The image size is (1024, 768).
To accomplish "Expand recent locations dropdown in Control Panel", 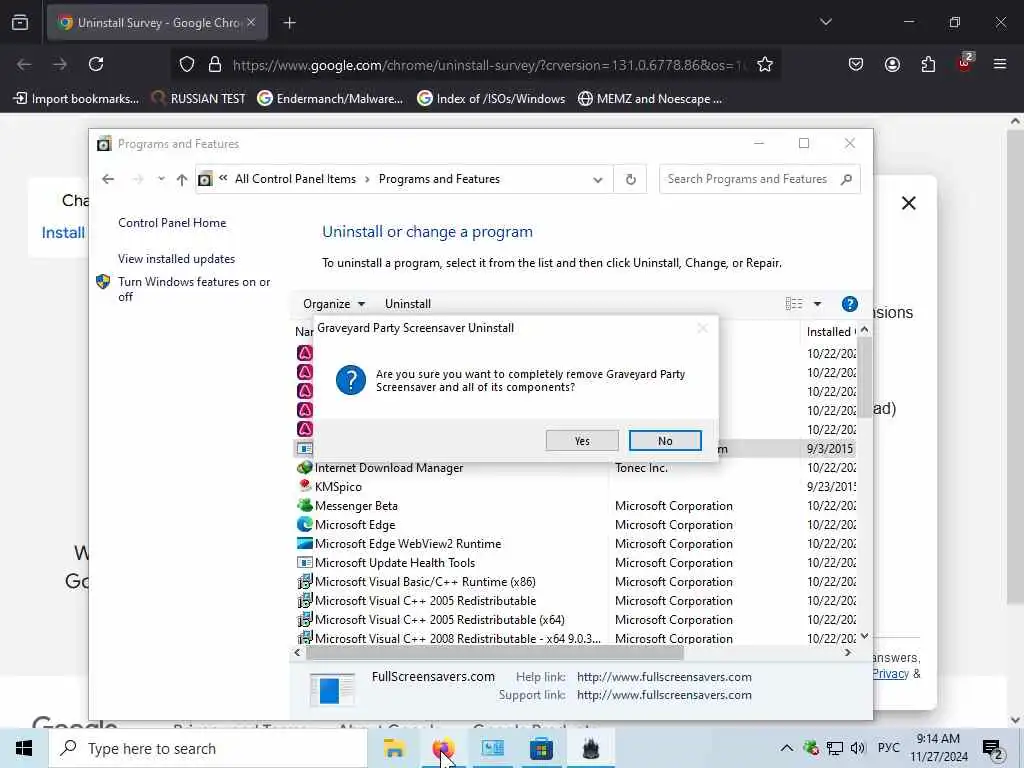I will [161, 179].
